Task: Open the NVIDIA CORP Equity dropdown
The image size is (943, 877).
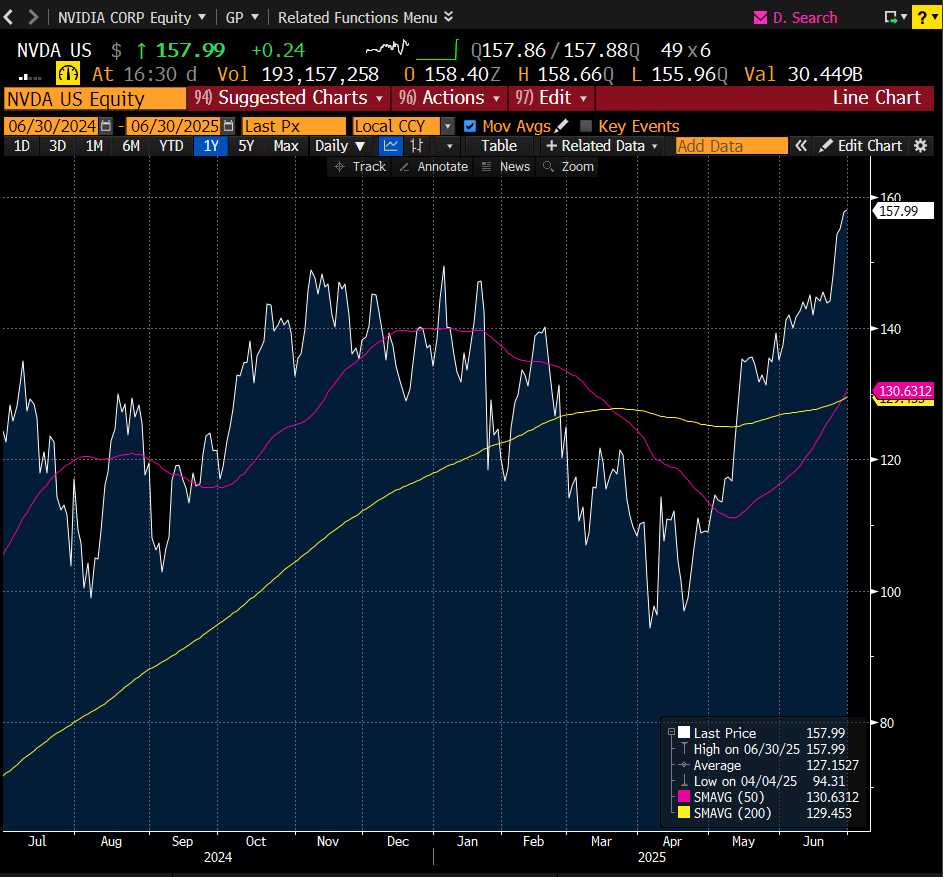Action: (132, 17)
